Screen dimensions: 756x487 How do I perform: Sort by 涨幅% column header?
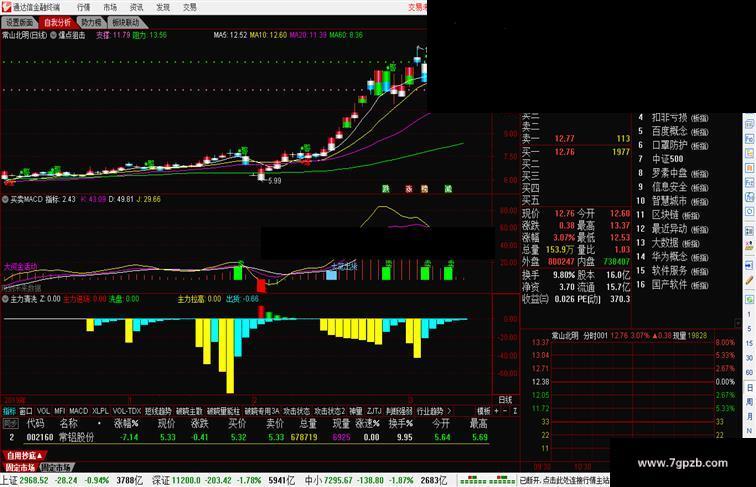126,423
